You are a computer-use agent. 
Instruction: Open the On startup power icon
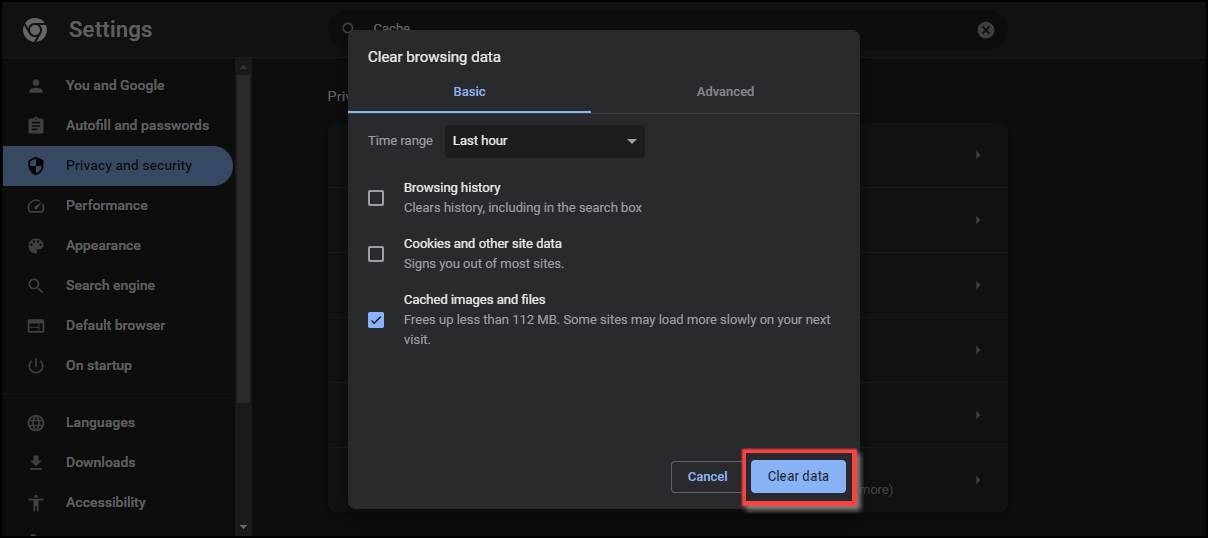36,366
